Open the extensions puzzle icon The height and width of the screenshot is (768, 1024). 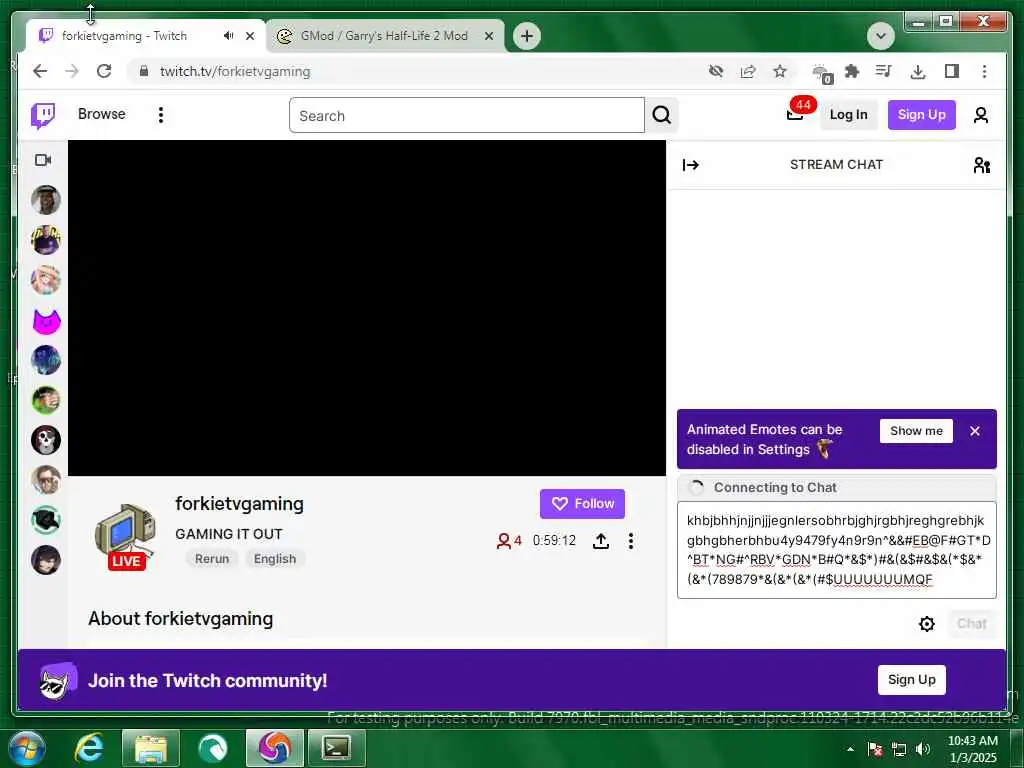pos(852,71)
